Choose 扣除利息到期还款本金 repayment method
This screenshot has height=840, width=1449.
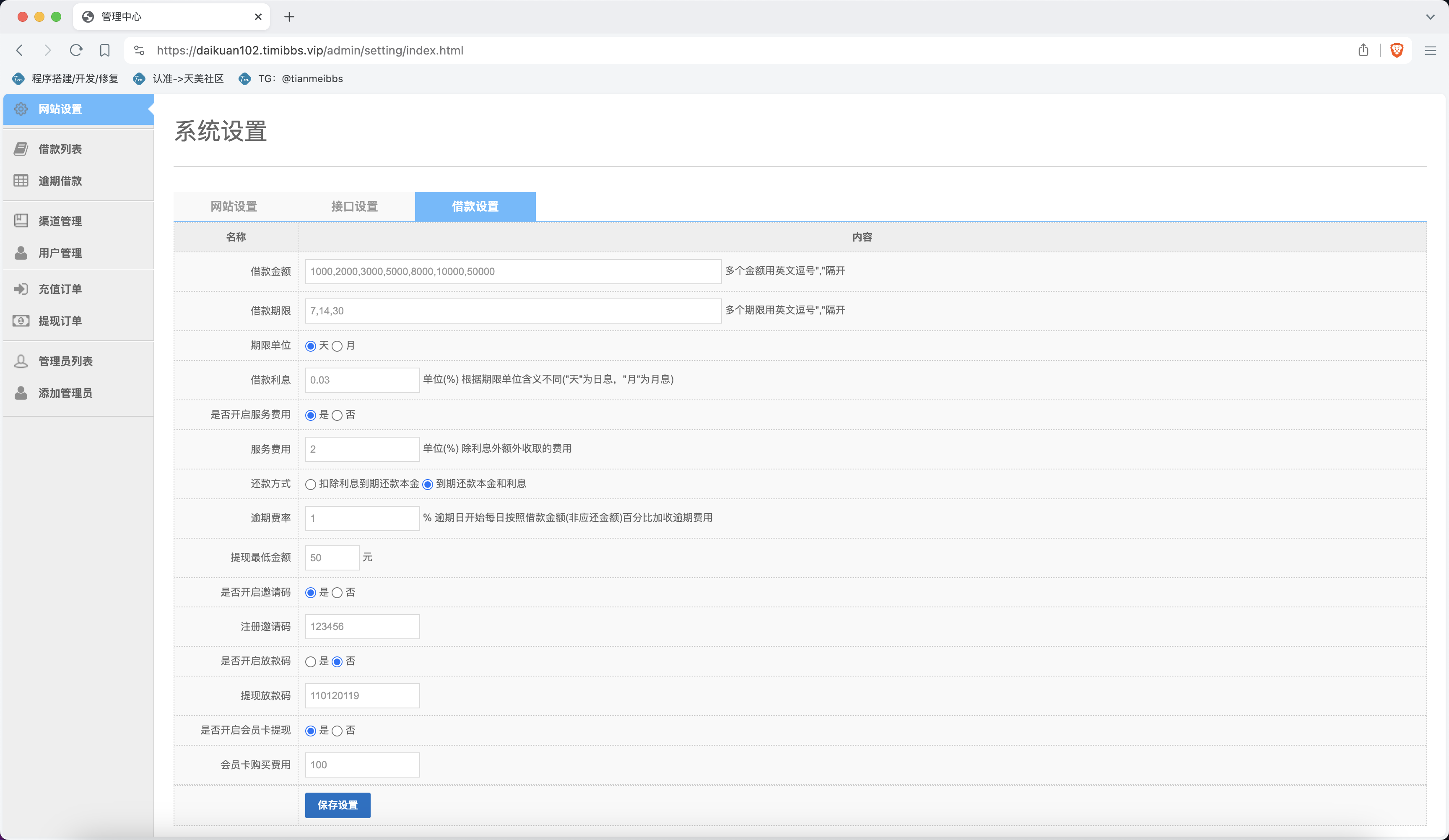tap(311, 484)
